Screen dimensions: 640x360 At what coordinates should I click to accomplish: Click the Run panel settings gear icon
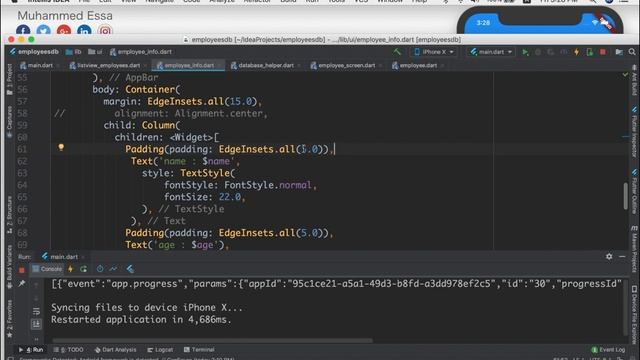[x=609, y=256]
